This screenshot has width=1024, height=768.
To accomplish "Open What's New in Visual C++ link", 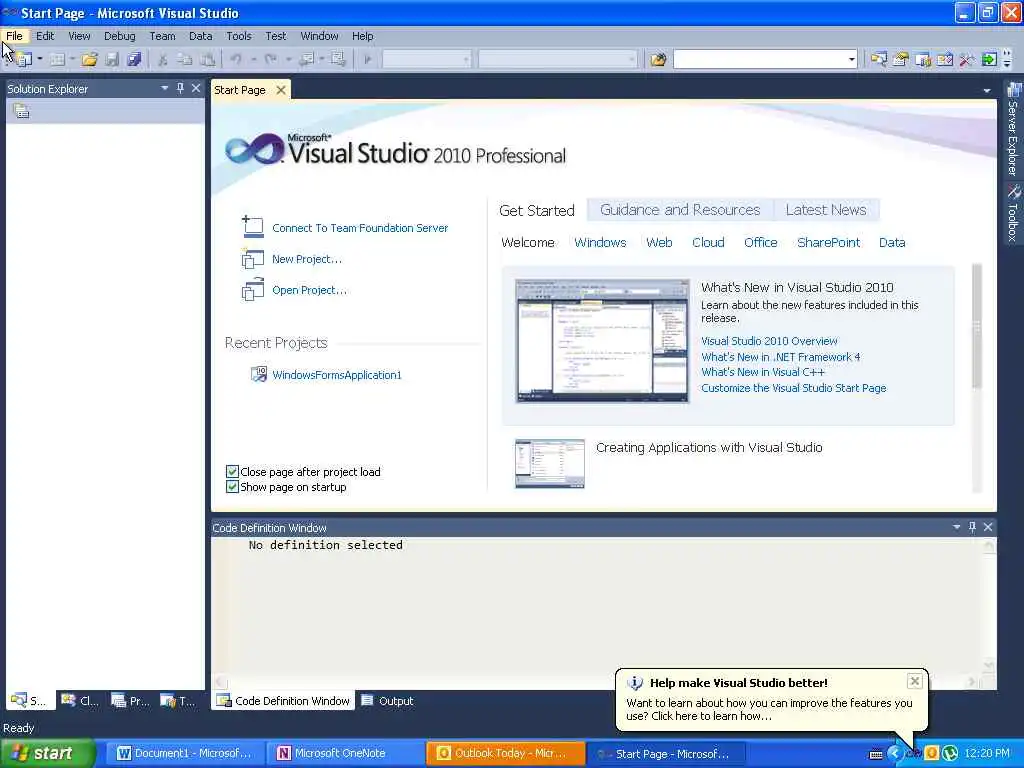I will pyautogui.click(x=763, y=372).
